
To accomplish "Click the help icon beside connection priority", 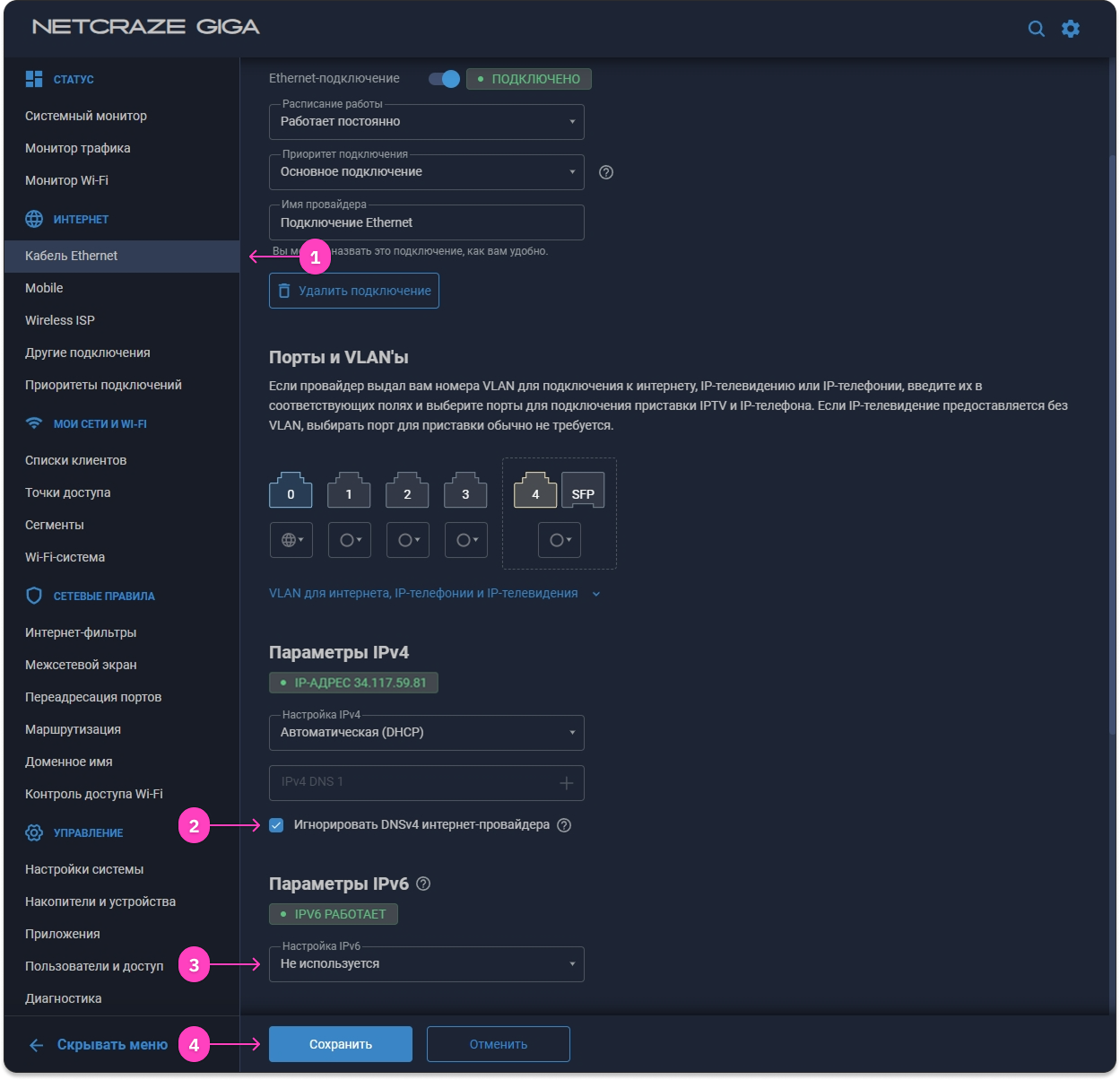I will (606, 172).
